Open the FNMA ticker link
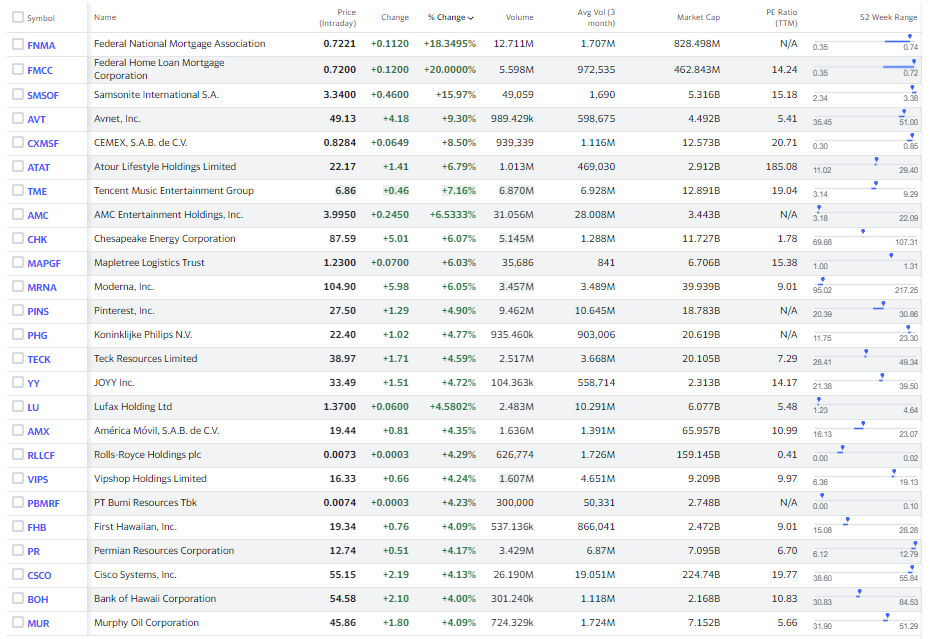 pyautogui.click(x=41, y=45)
